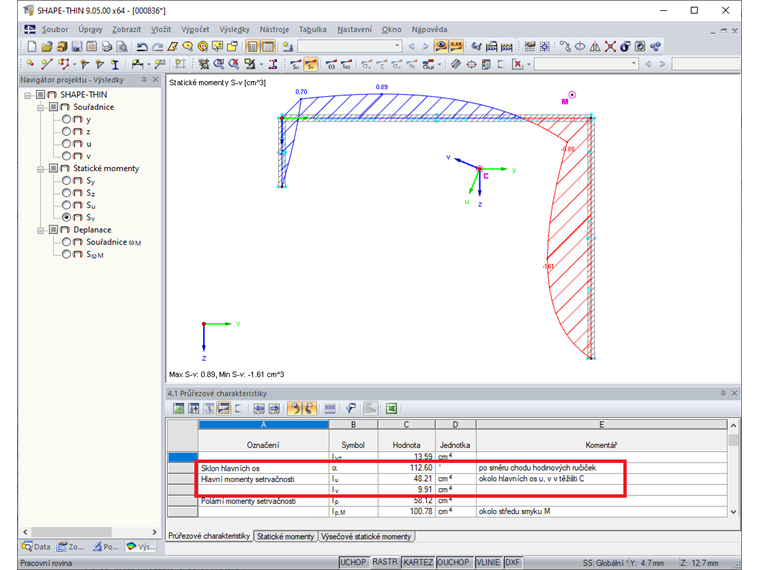Viewport: 760px width, 570px height.
Task: Click the crosshair ellipse toolbar icon
Action: pos(471,64)
